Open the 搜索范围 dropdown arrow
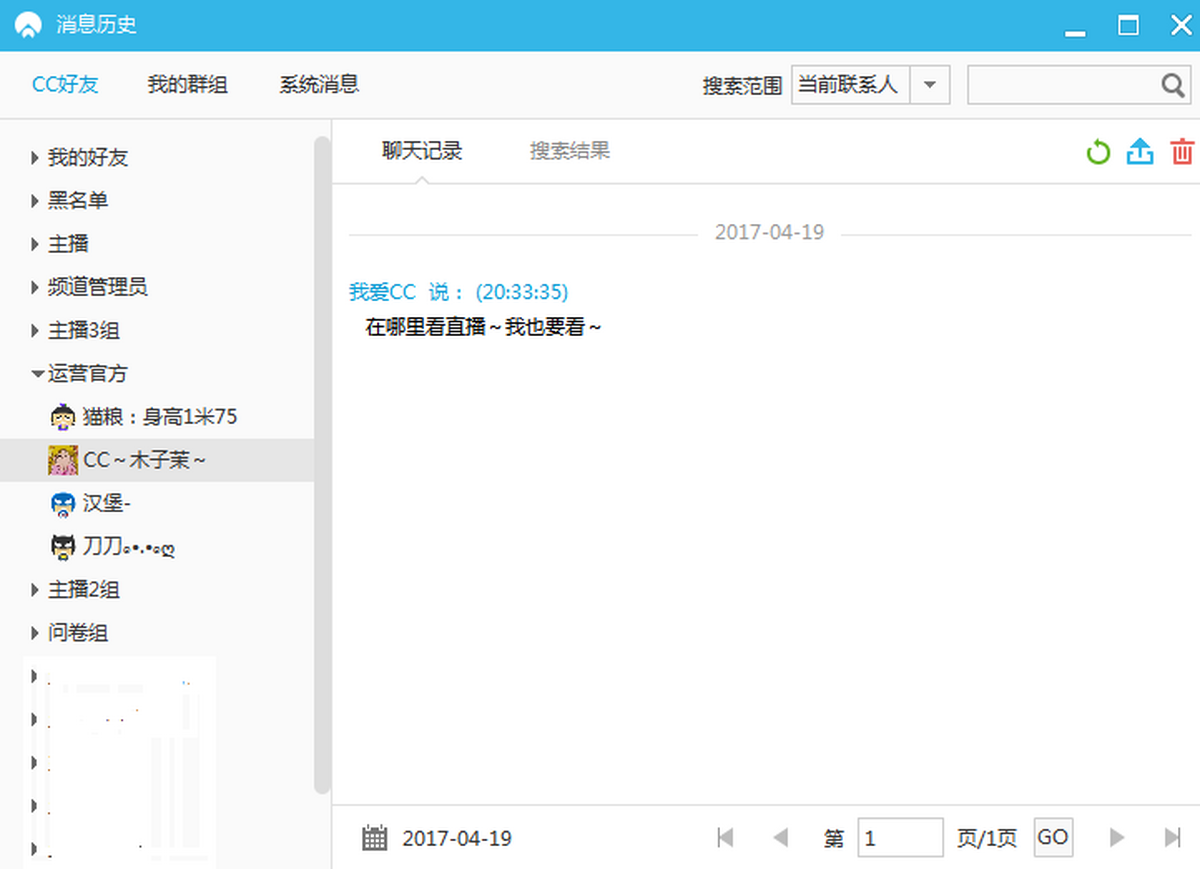 coord(930,86)
